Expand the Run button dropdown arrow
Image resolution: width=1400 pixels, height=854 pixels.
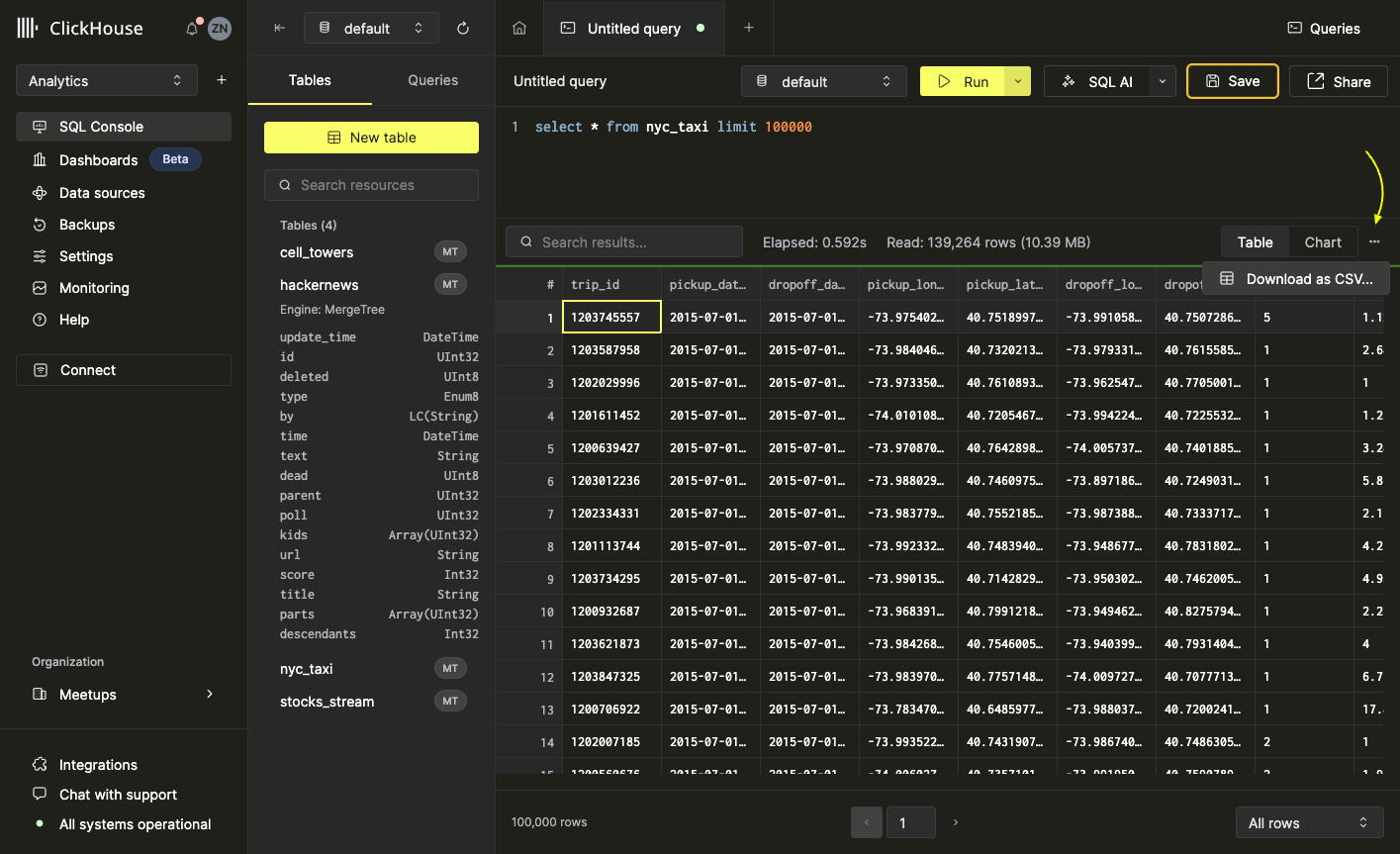[1017, 82]
